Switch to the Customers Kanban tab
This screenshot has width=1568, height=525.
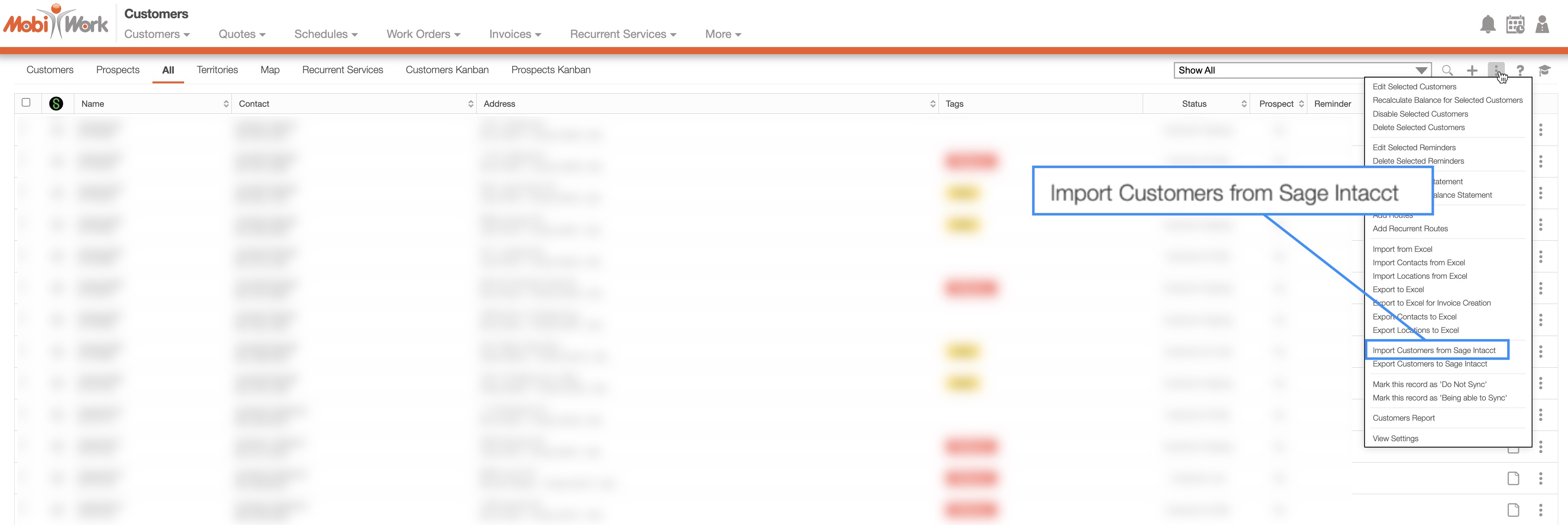447,70
